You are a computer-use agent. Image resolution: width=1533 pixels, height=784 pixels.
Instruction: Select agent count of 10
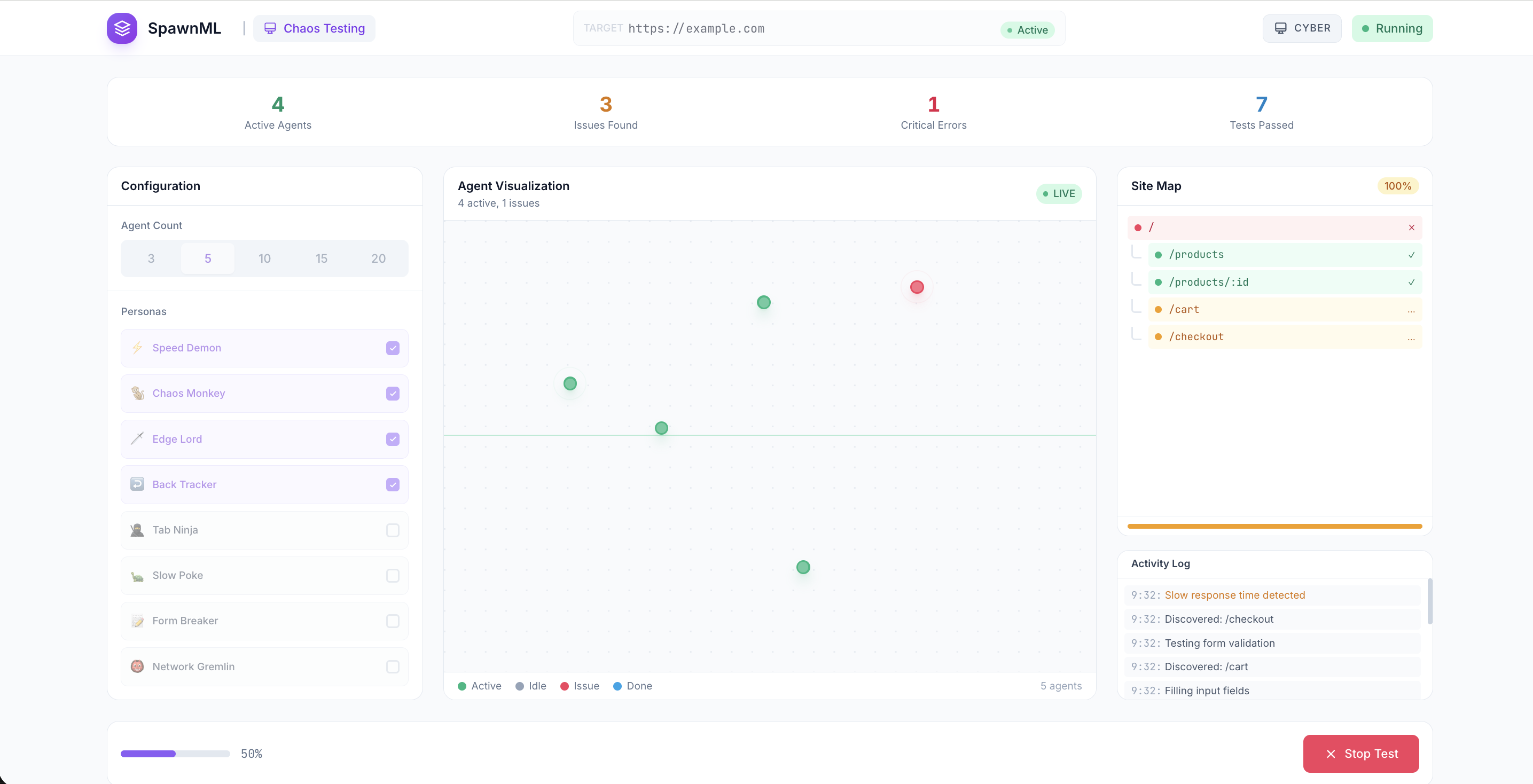[264, 258]
